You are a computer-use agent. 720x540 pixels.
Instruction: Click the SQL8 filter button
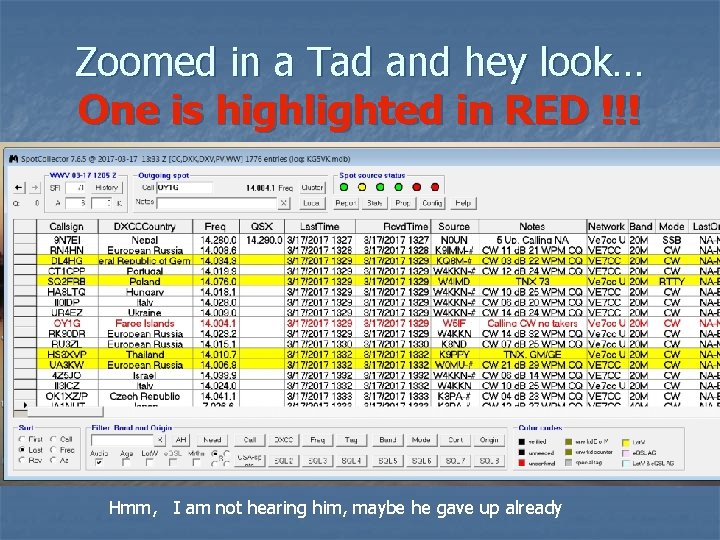click(489, 461)
